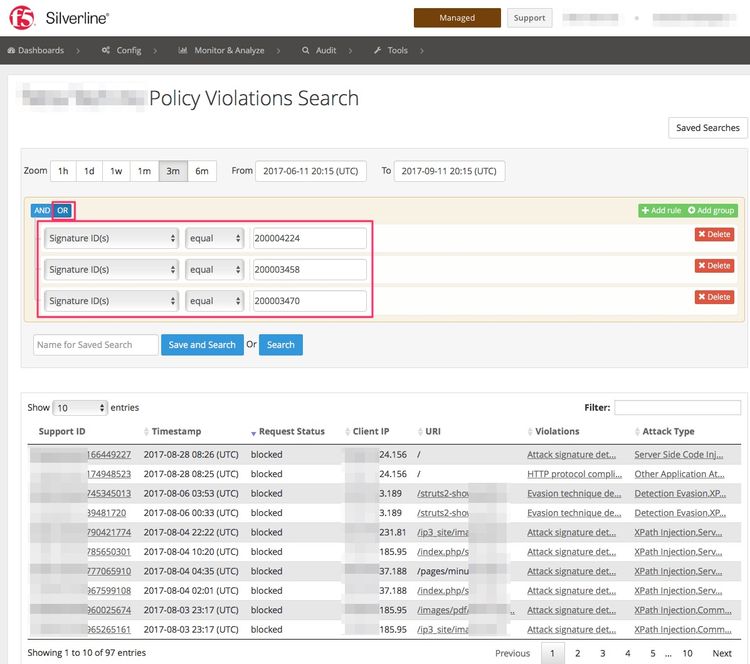The width and height of the screenshot is (750, 664).
Task: Open operator dropdown for rule 200003458
Action: pyautogui.click(x=215, y=270)
